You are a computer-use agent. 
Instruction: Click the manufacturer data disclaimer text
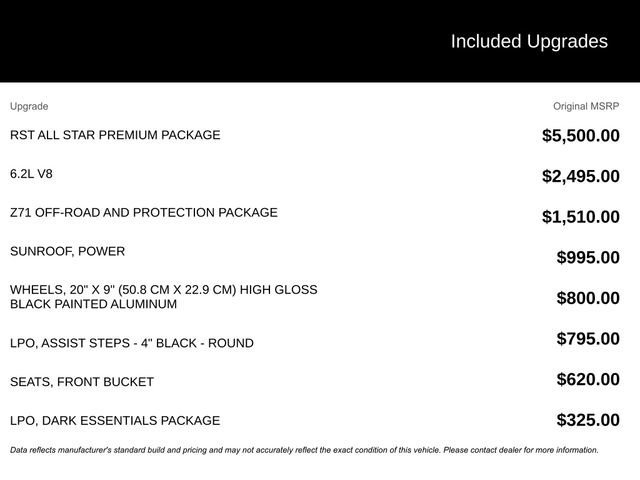(304, 450)
